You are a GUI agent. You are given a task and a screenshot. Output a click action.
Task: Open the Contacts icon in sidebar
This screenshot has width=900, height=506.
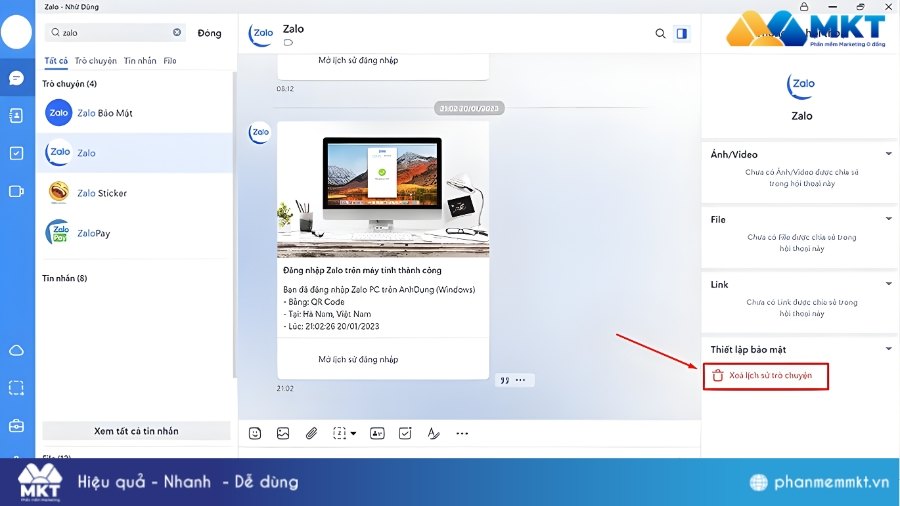(16, 115)
